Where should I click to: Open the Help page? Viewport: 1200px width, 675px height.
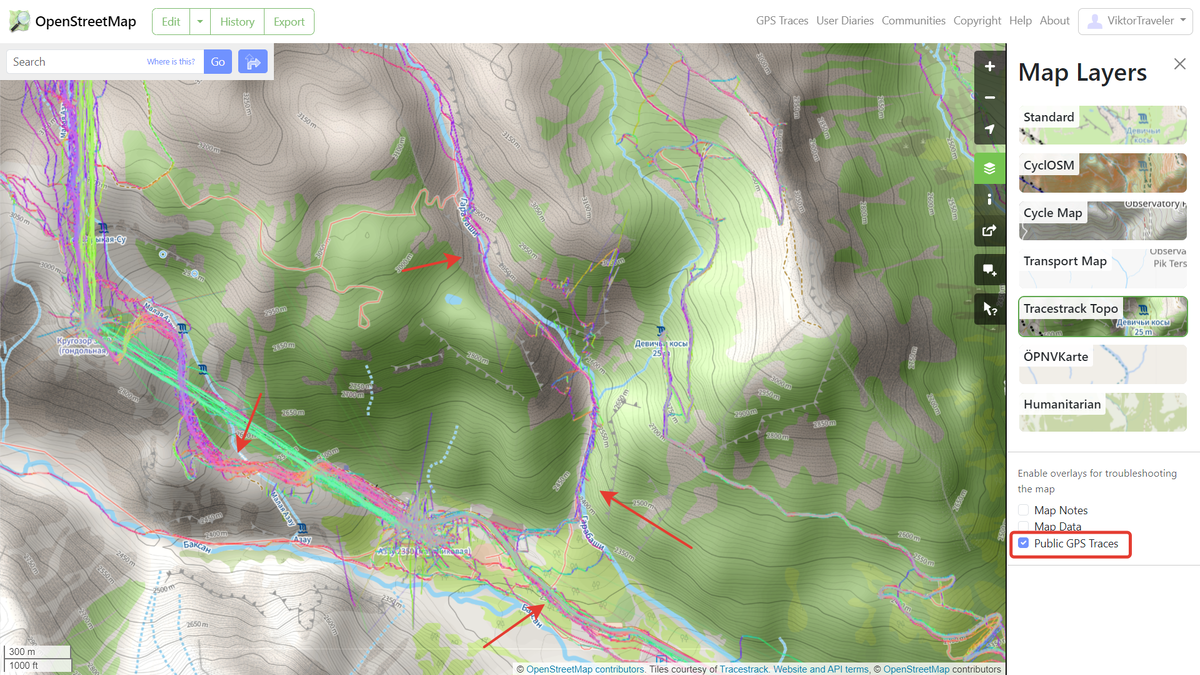[1020, 21]
